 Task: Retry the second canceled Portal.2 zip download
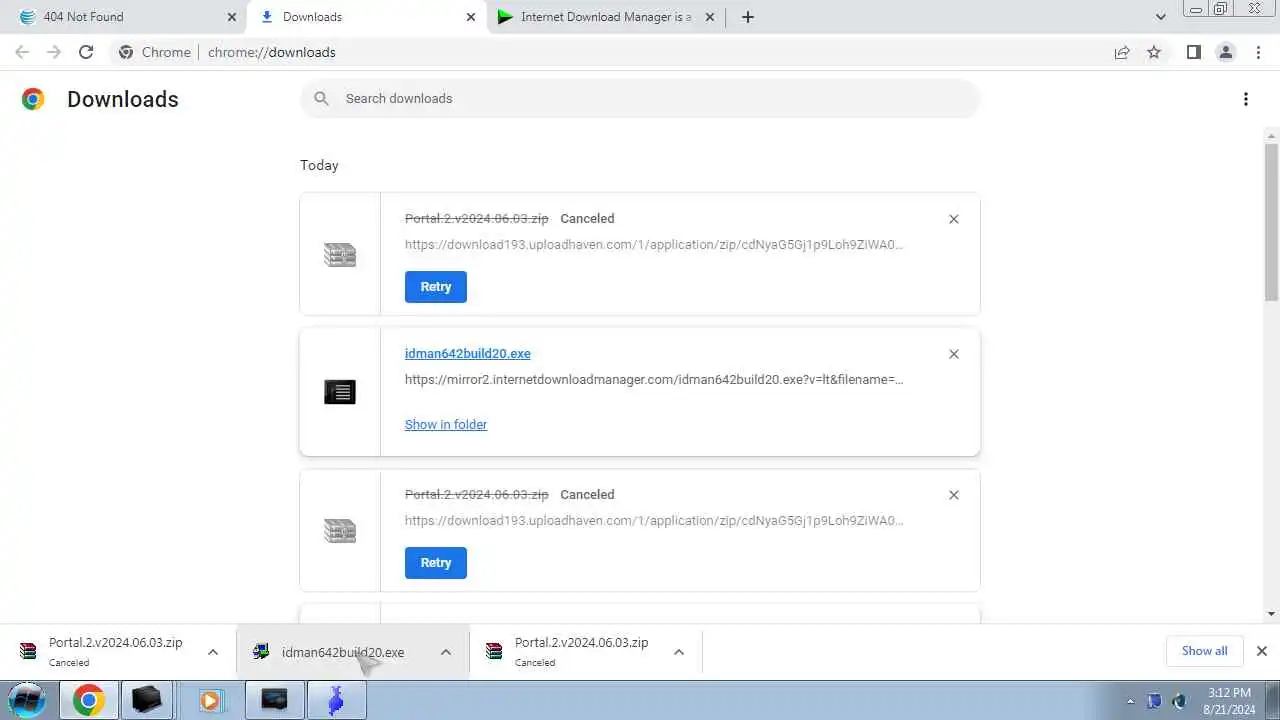click(x=436, y=563)
